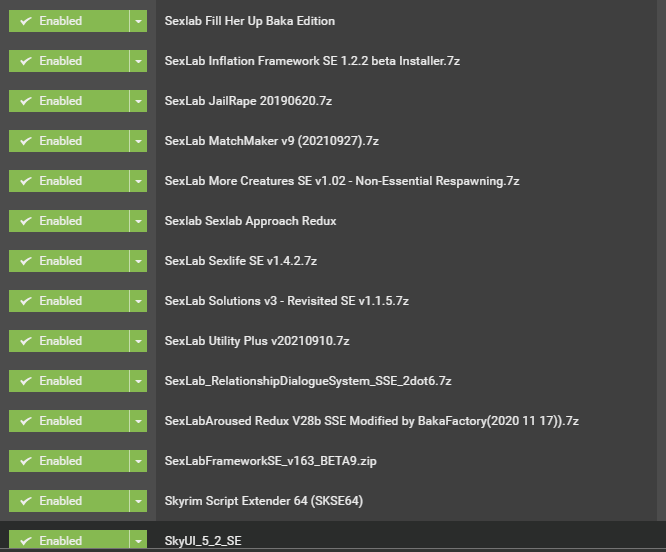Click checkmark icon on SexLab Inflation Framework row
This screenshot has width=666, height=552.
[x=26, y=61]
